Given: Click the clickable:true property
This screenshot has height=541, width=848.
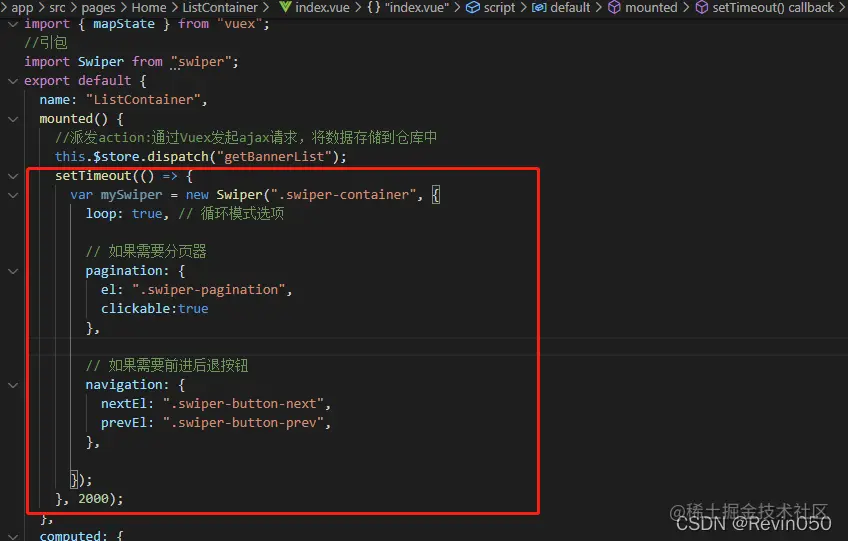Looking at the screenshot, I should pos(155,308).
